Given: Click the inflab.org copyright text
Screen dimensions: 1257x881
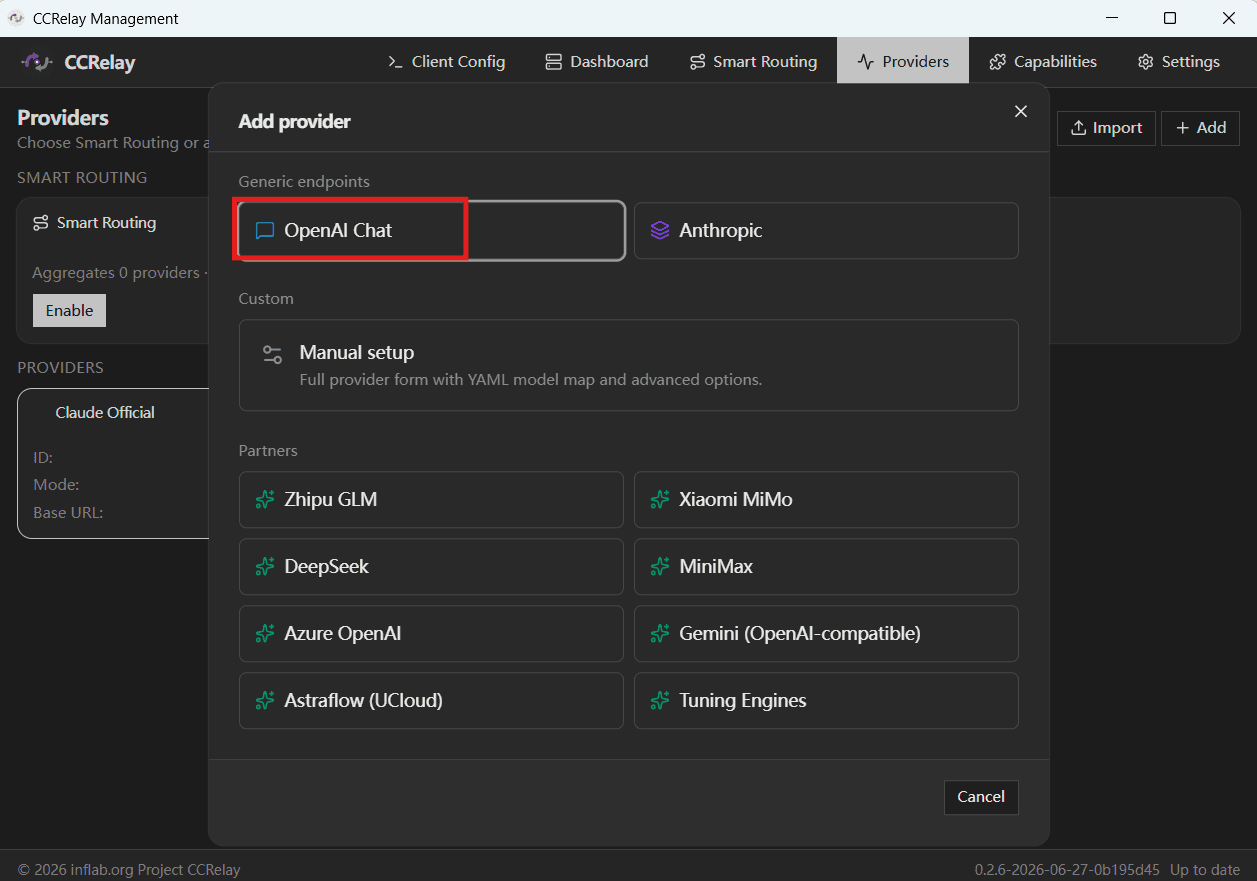Looking at the screenshot, I should click(x=129, y=870).
